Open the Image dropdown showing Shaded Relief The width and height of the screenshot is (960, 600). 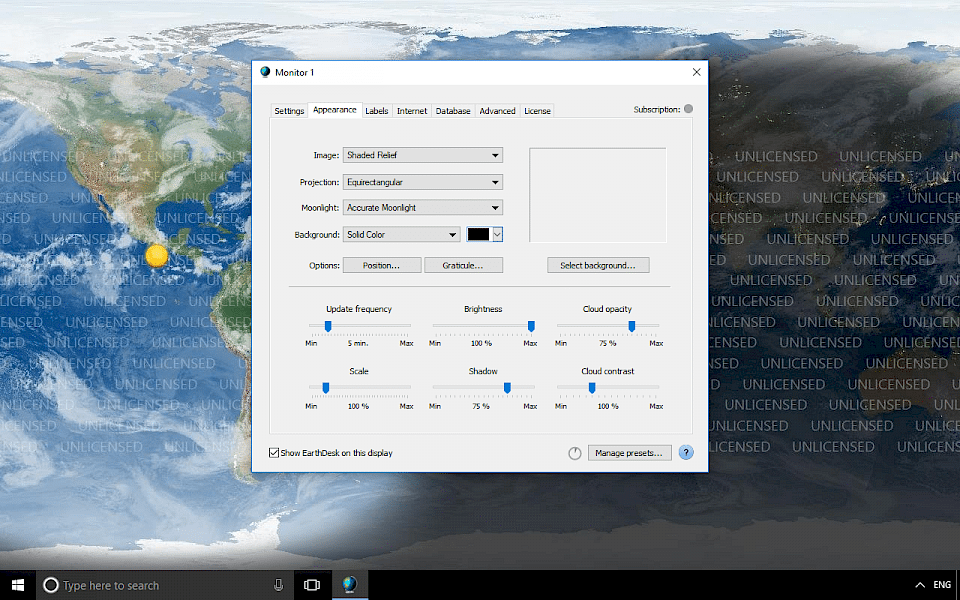(x=422, y=156)
